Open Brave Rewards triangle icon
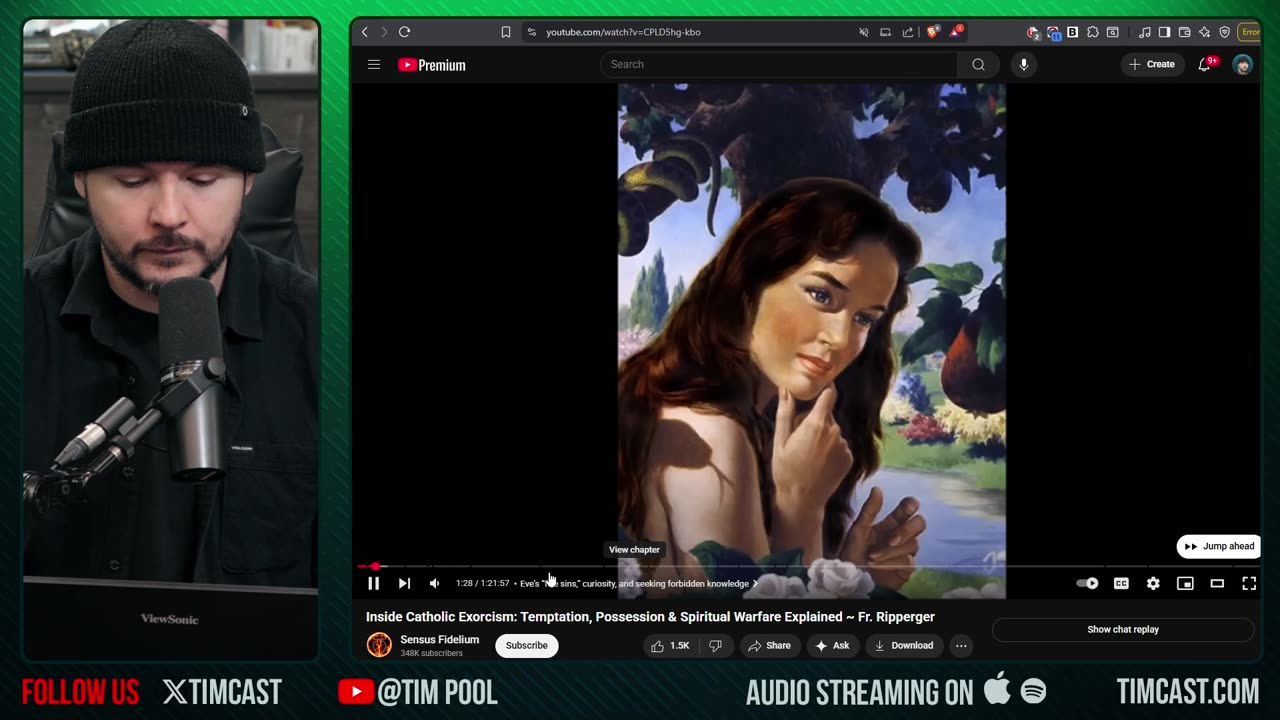This screenshot has height=720, width=1280. tap(956, 32)
